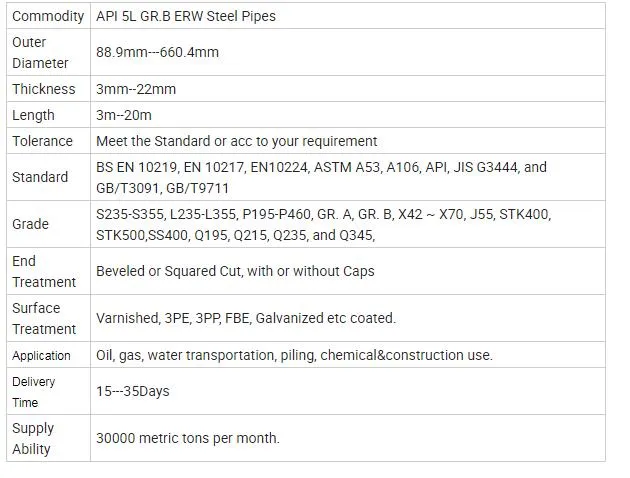Click the Grade label cell

[x=31, y=224]
